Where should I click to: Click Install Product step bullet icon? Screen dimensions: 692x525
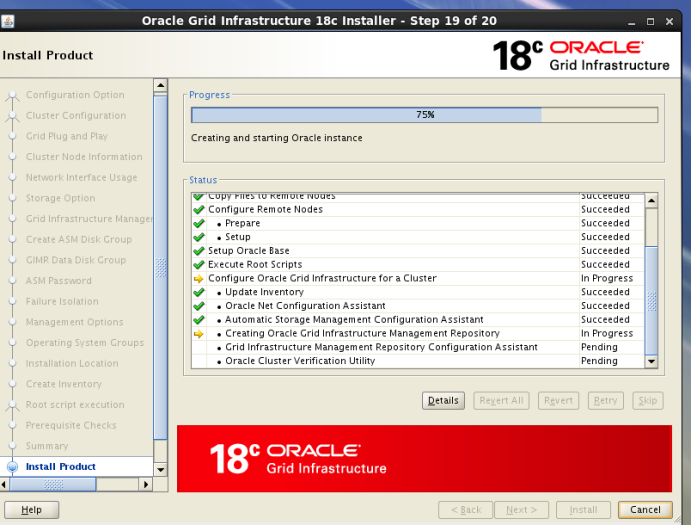pyautogui.click(x=12, y=467)
